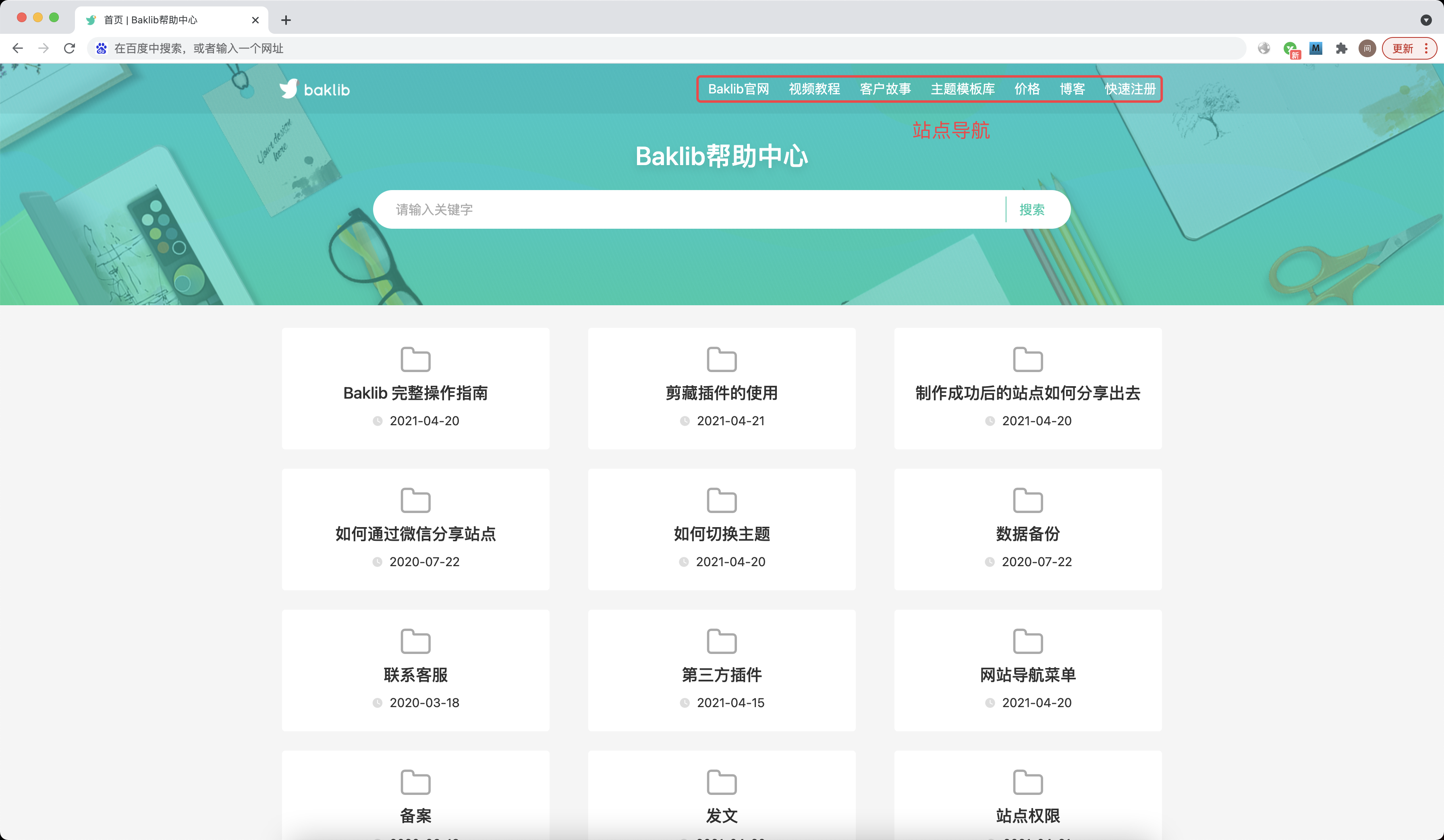Click date 2021-04-21 under 剪藏插件的使用
Image resolution: width=1444 pixels, height=840 pixels.
coord(730,421)
